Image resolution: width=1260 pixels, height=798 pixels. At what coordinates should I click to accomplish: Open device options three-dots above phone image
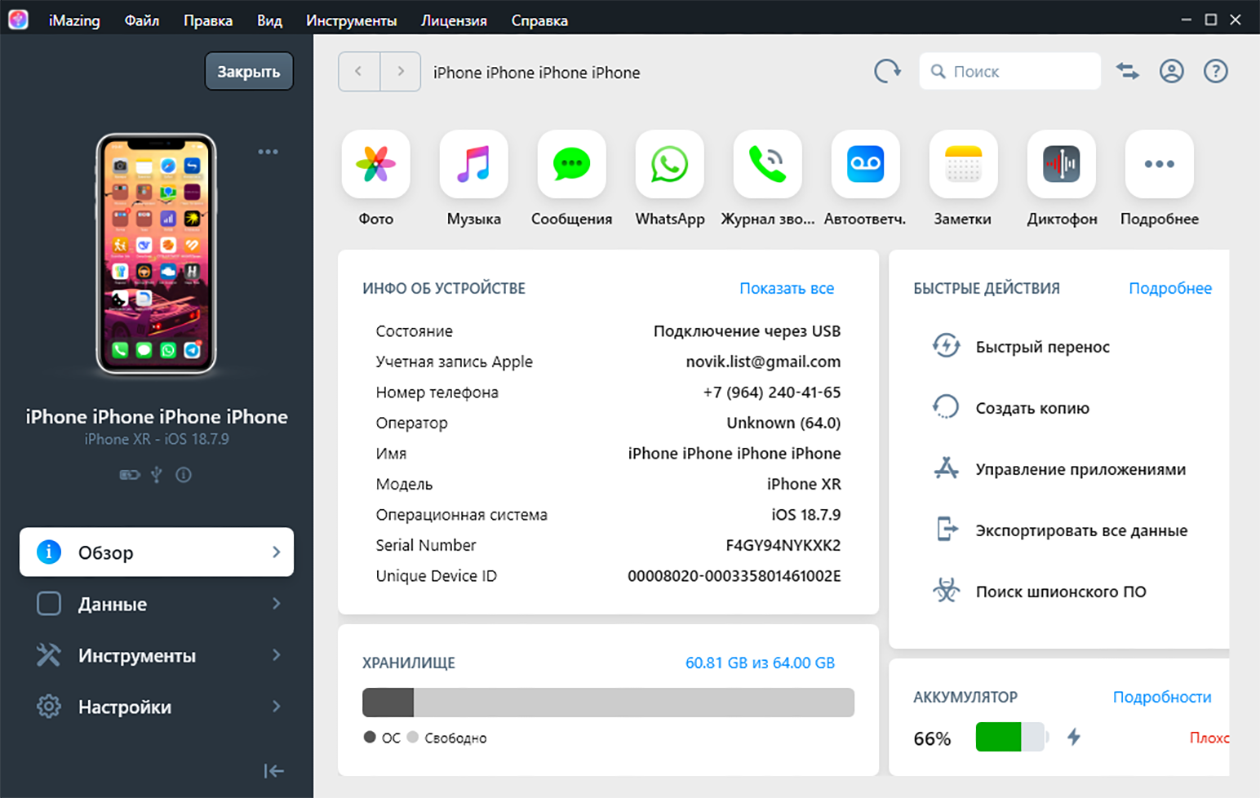[268, 152]
